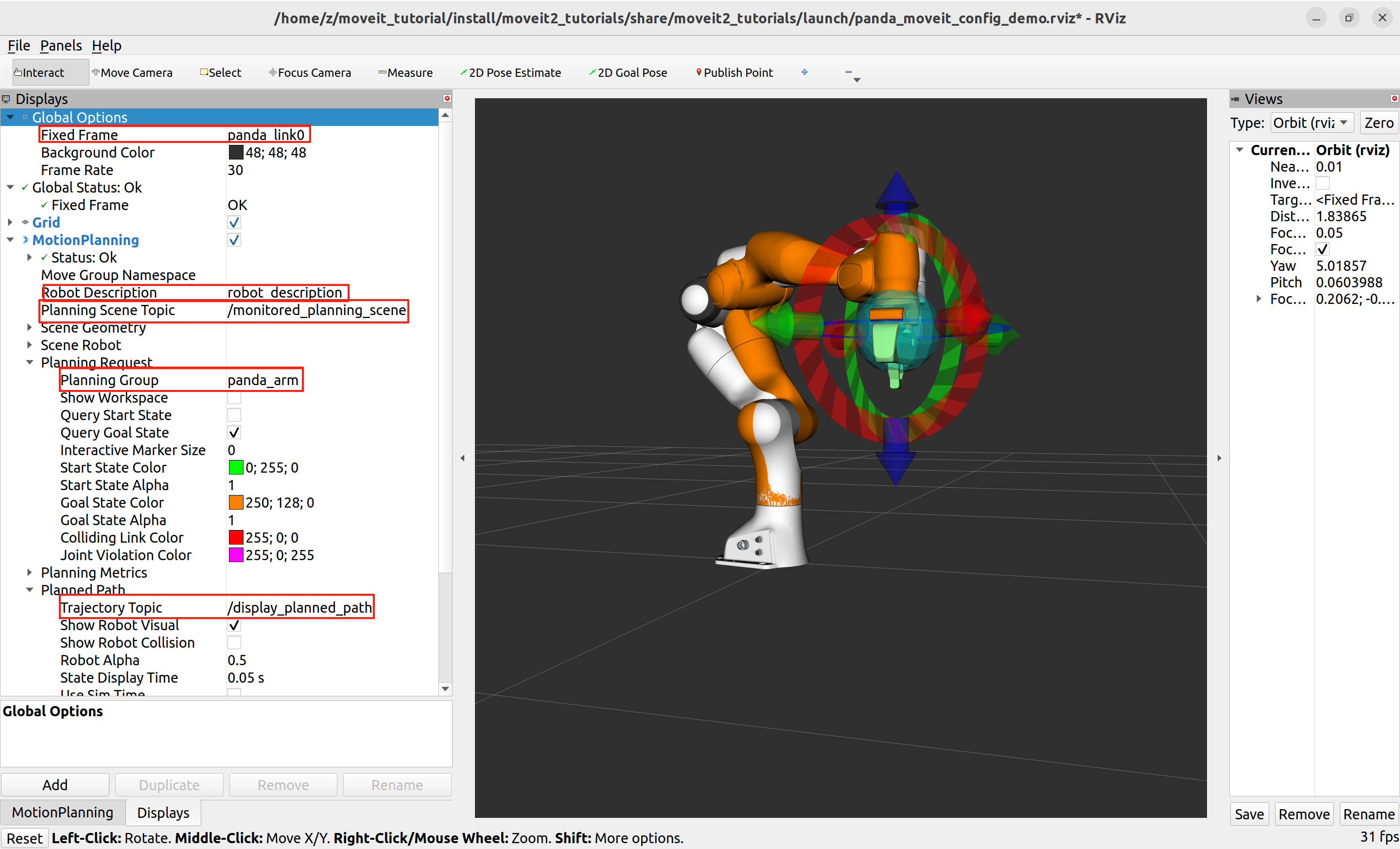Expand the Scene Geometry section

point(30,327)
